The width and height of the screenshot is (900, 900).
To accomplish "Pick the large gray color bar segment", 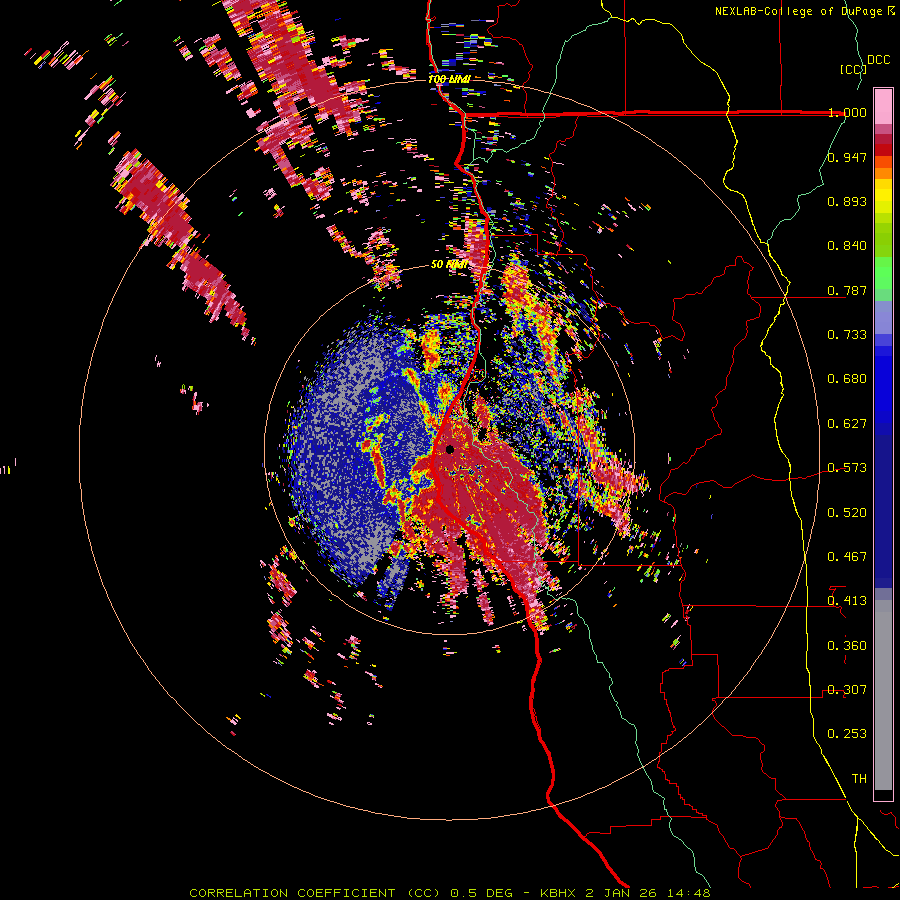I will pos(883,695).
